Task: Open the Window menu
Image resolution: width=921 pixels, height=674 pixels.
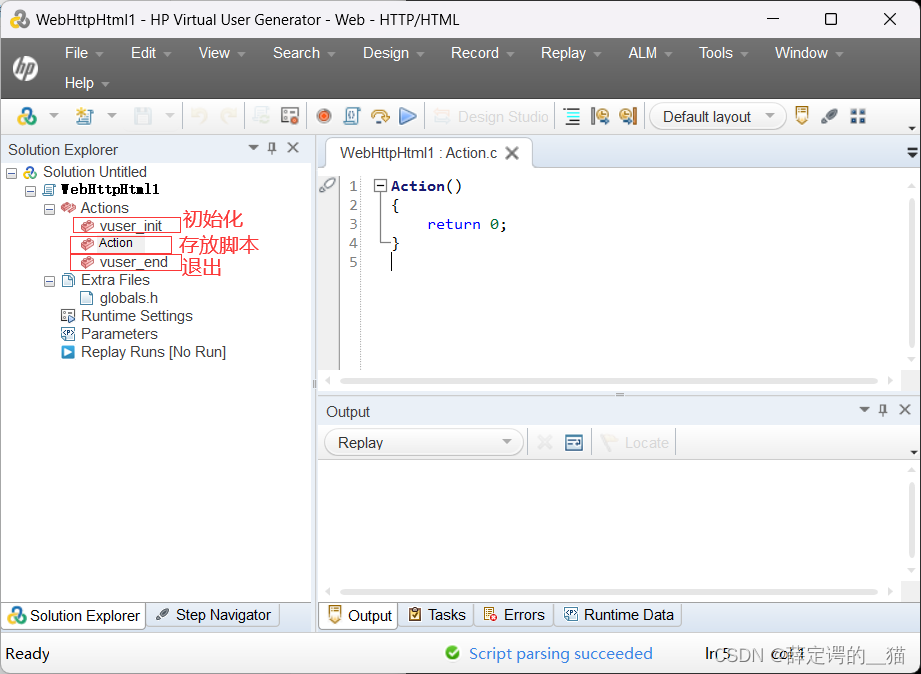Action: pos(809,53)
